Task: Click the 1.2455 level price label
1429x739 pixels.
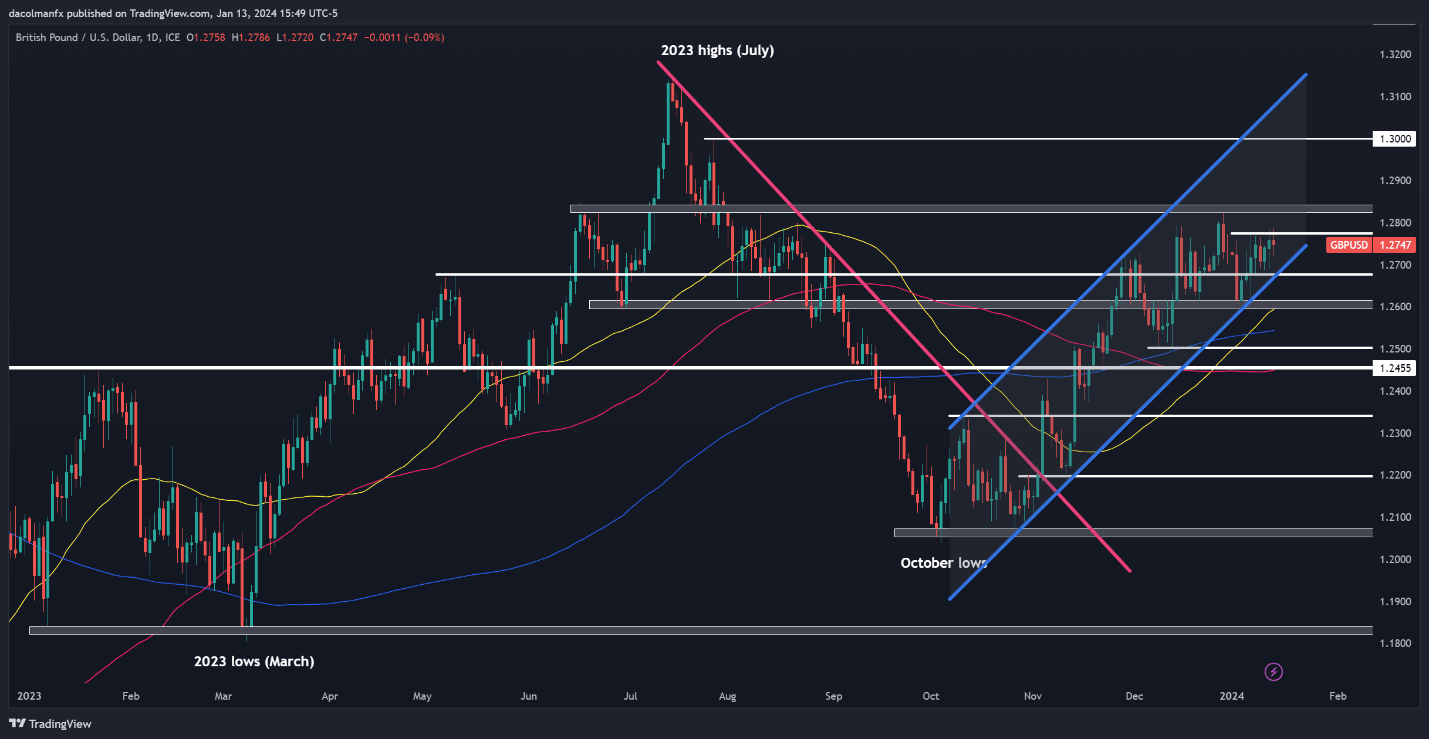Action: (1395, 369)
